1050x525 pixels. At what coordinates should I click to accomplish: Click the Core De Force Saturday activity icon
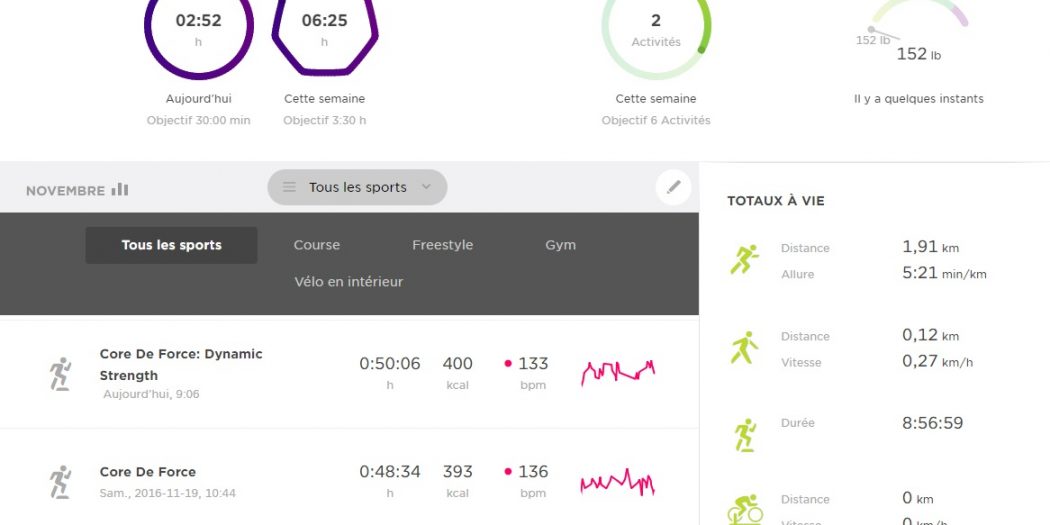click(x=60, y=482)
